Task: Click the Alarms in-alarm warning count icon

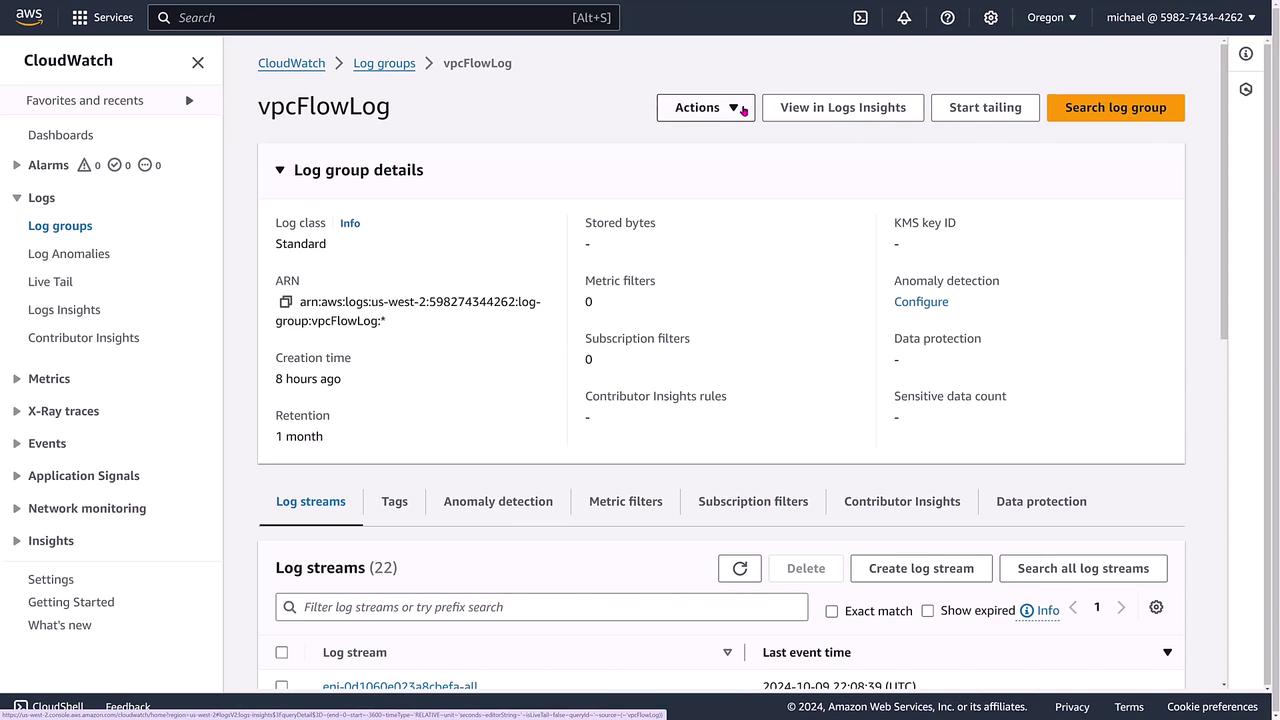Action: click(84, 165)
